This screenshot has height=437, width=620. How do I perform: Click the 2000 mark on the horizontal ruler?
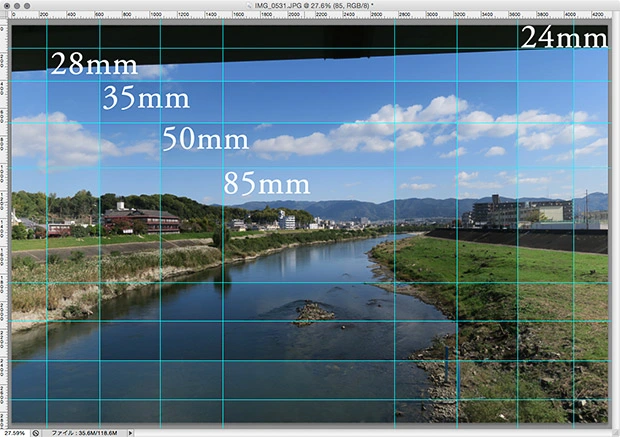pos(293,15)
